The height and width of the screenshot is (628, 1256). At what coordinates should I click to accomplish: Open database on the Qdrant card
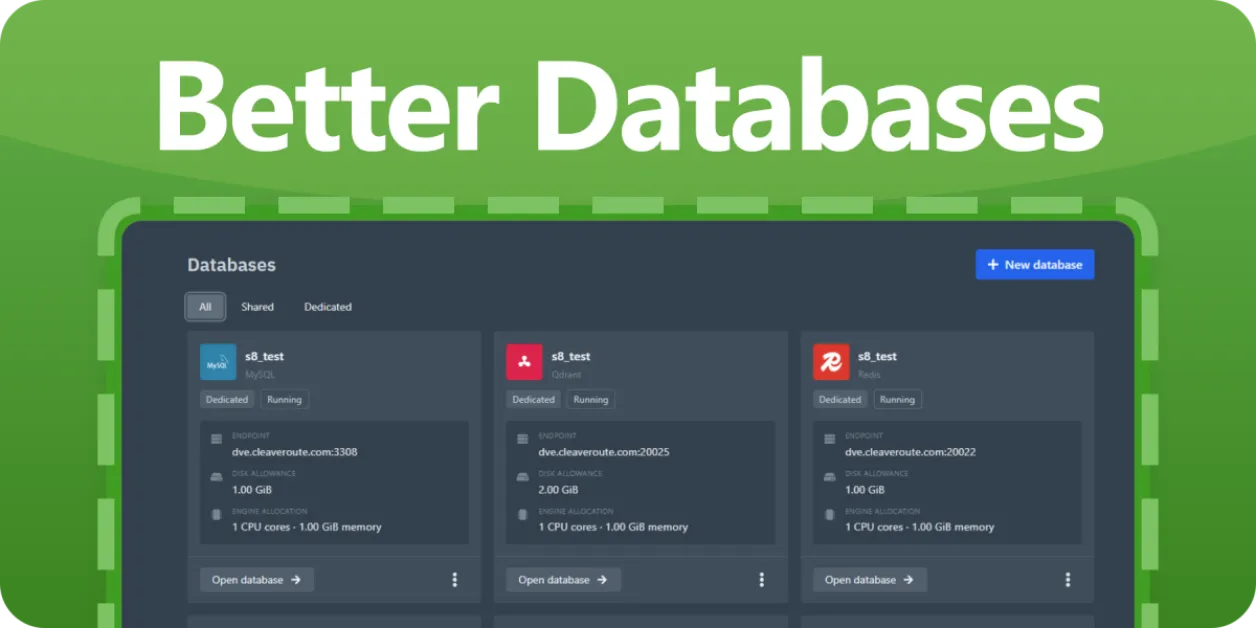563,580
